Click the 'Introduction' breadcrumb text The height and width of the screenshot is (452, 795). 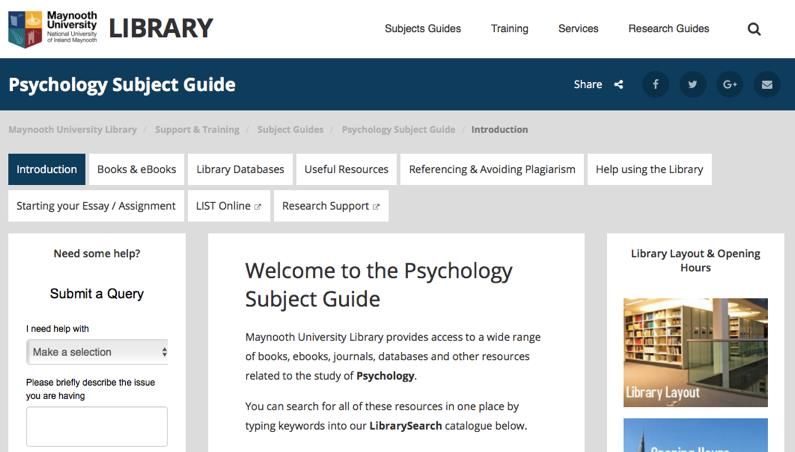[x=499, y=129]
